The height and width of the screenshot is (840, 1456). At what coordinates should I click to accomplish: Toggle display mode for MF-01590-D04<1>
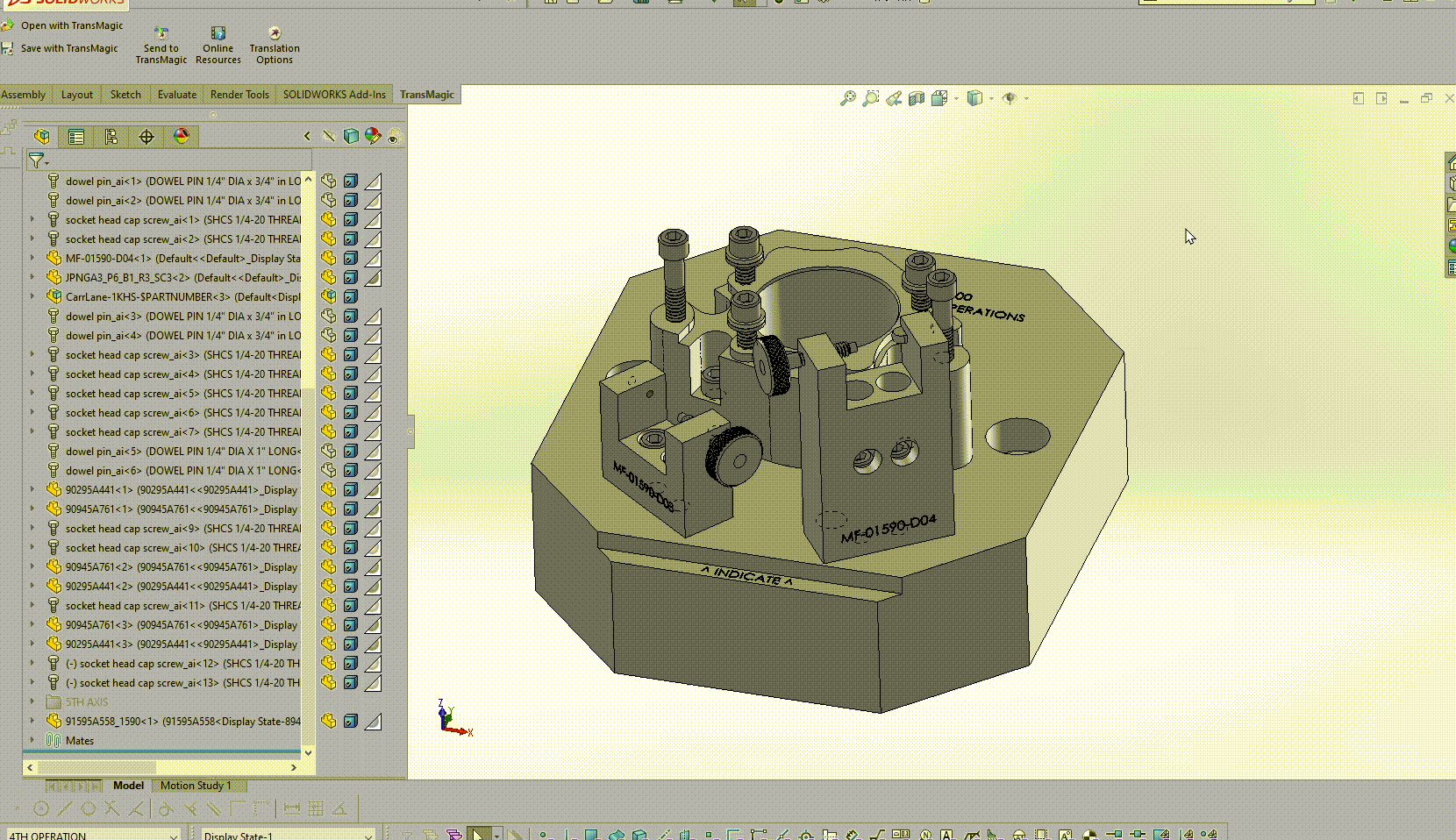(x=351, y=259)
